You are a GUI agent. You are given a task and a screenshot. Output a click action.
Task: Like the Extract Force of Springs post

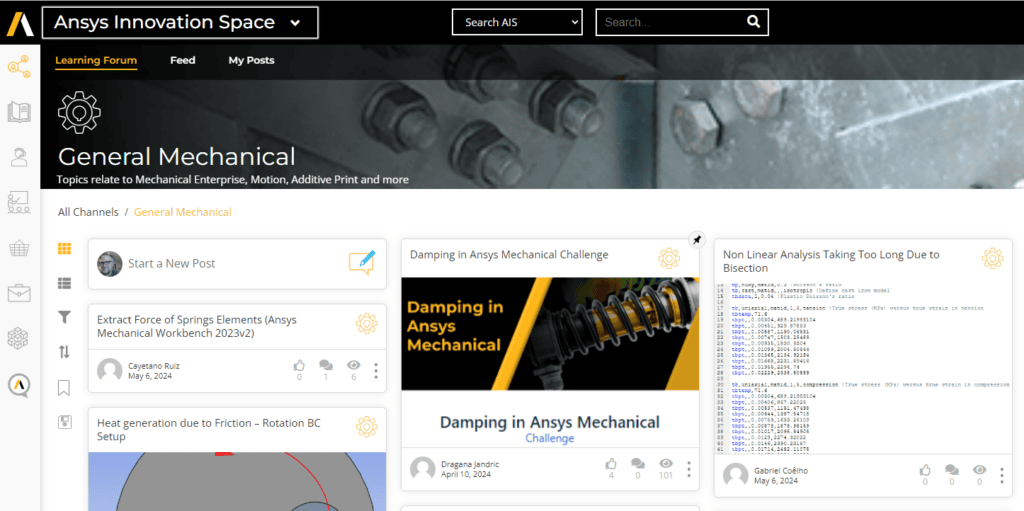pos(299,365)
